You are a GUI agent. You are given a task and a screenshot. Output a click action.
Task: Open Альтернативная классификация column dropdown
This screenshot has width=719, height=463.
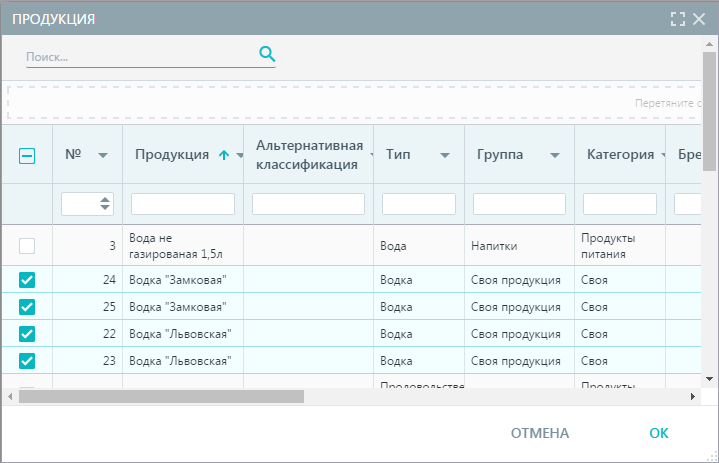click(x=371, y=155)
